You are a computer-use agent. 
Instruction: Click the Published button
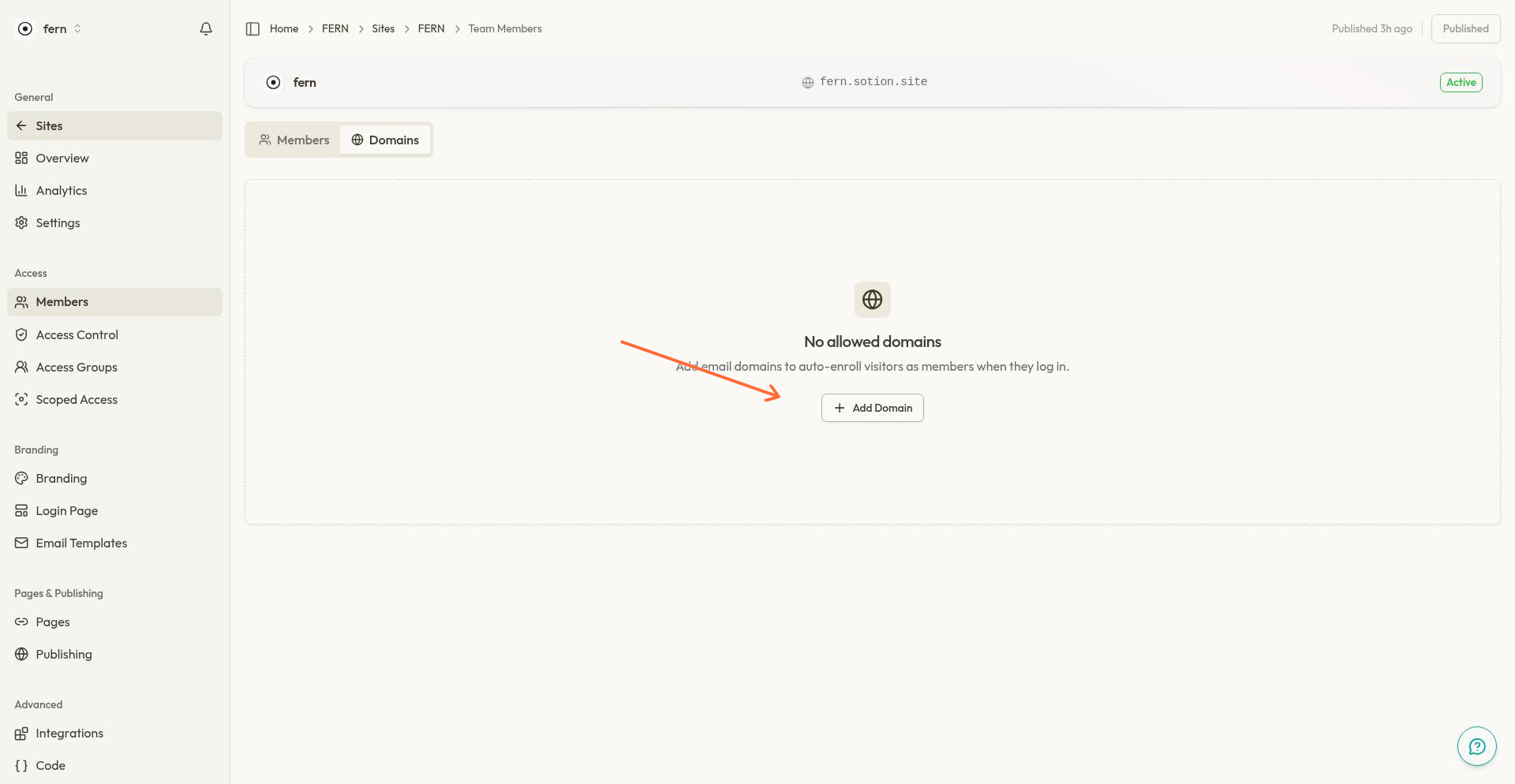pyautogui.click(x=1465, y=28)
